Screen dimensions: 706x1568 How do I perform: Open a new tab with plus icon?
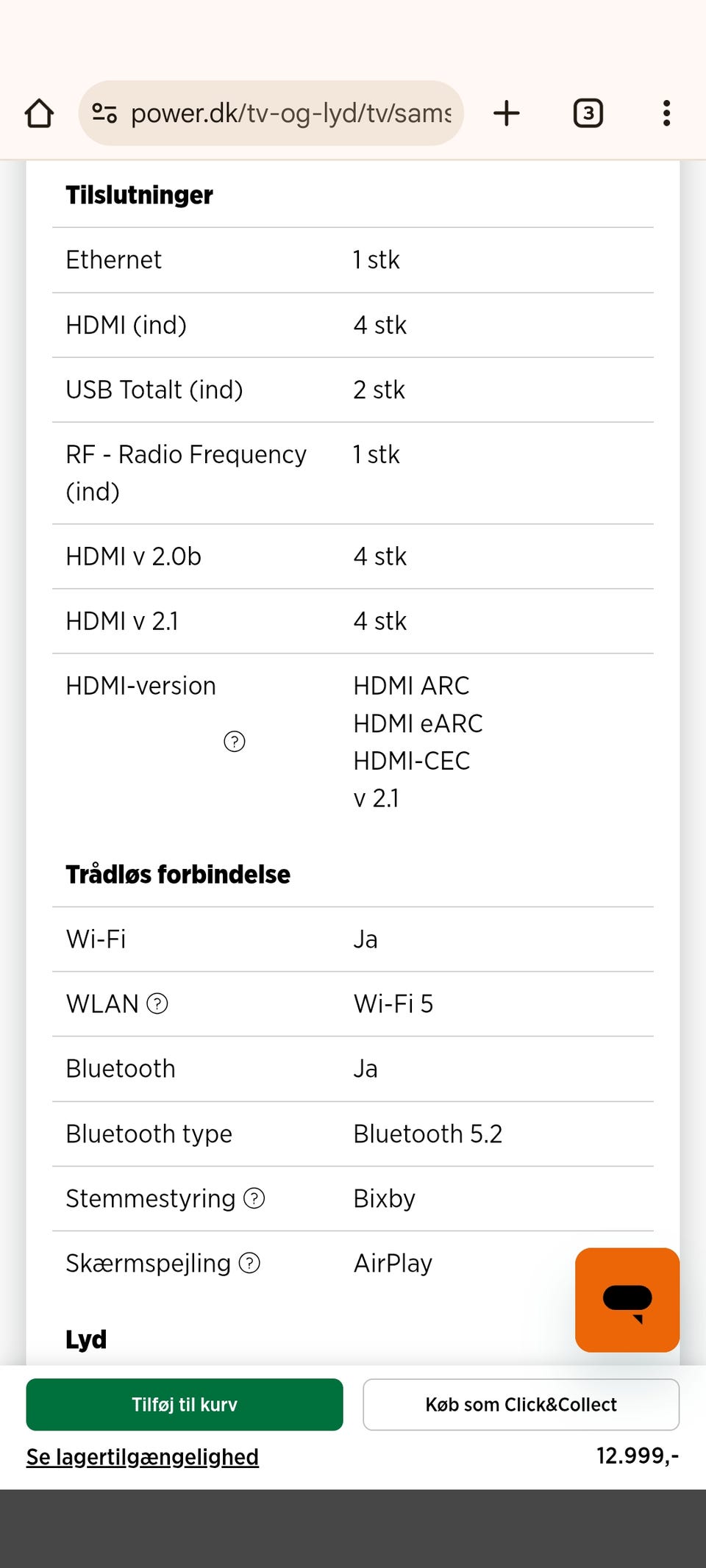507,113
